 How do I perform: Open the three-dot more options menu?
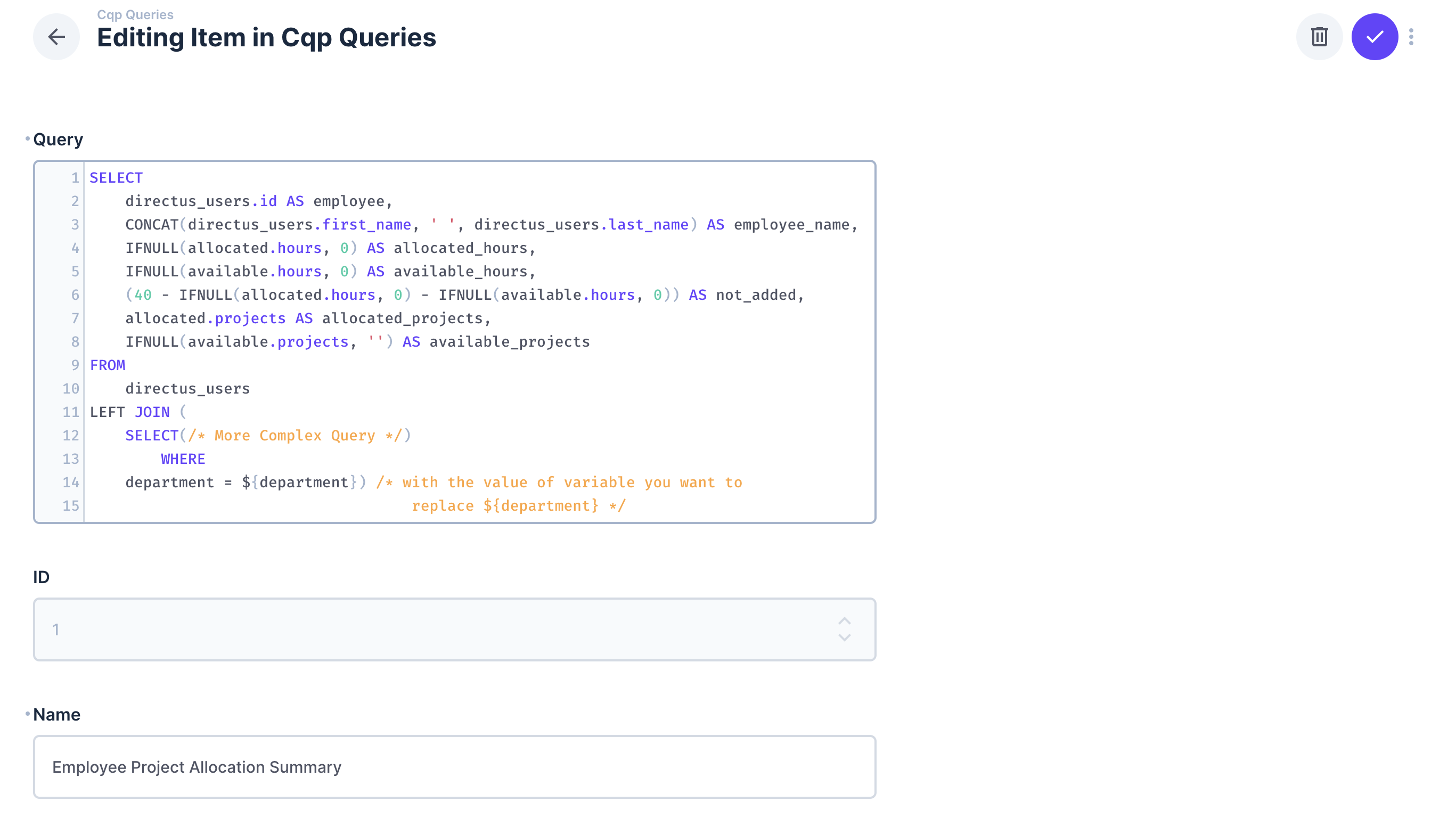coord(1411,37)
